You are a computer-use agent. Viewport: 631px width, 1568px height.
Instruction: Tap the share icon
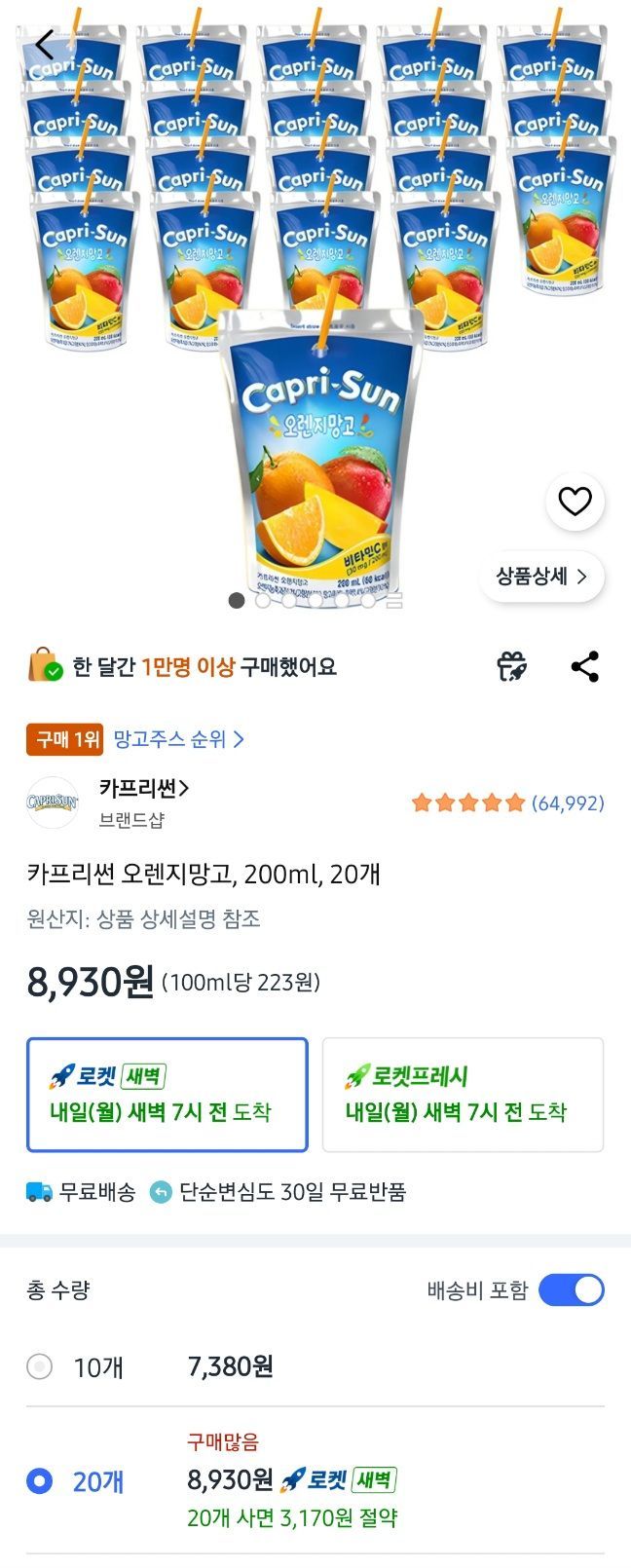coord(584,667)
